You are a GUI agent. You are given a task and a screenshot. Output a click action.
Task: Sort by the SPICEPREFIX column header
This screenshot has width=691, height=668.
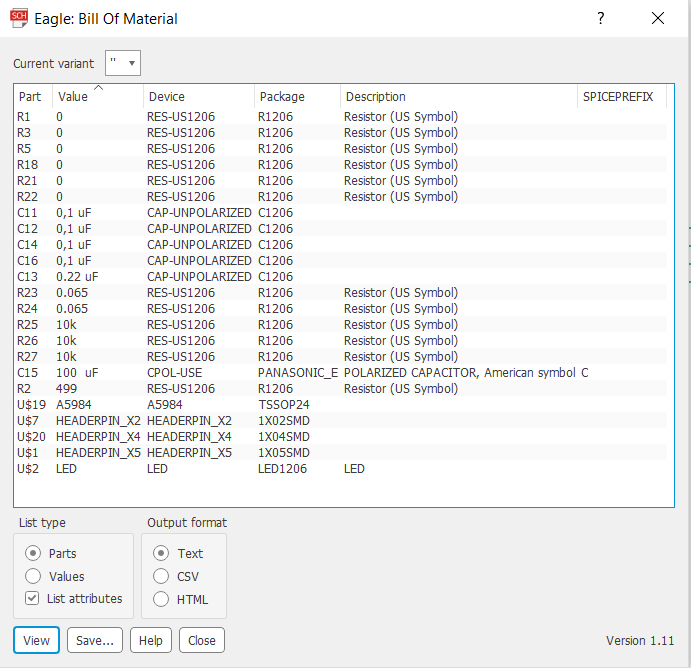622,96
